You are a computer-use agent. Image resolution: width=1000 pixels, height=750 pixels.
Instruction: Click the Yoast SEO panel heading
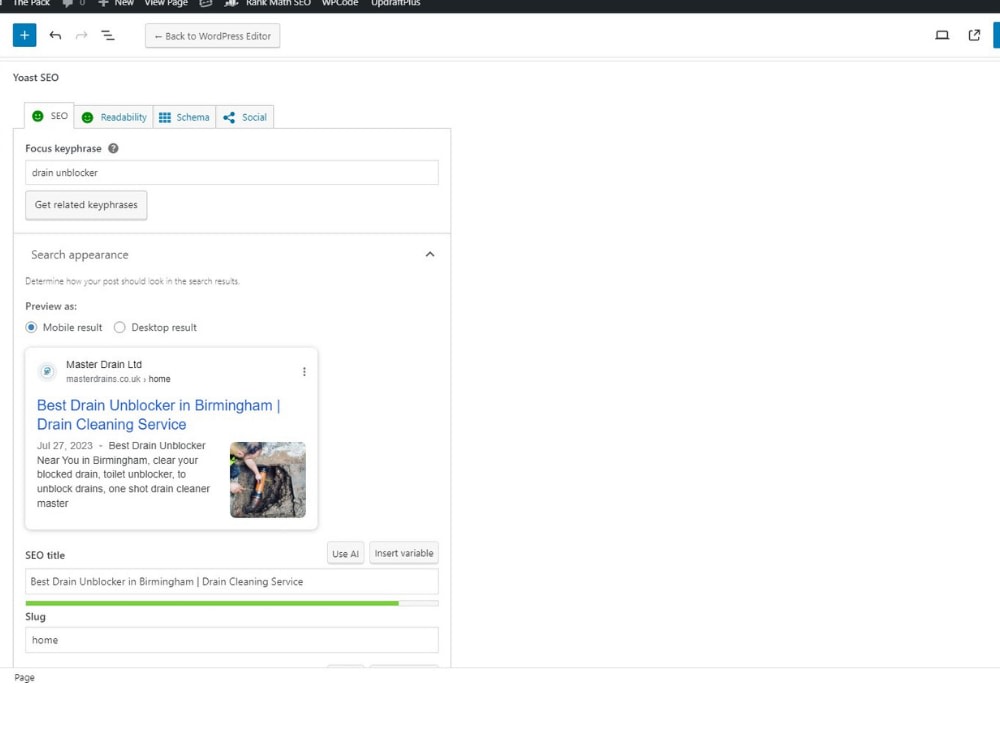[x=36, y=77]
